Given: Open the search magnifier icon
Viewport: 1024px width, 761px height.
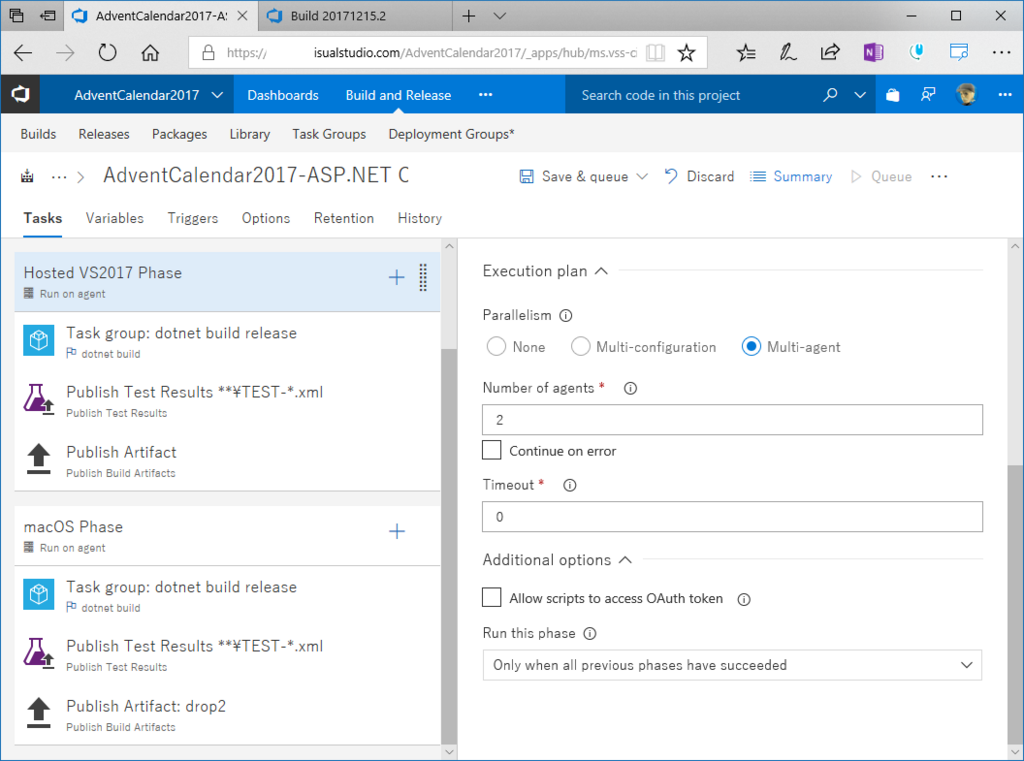Looking at the screenshot, I should tap(829, 95).
